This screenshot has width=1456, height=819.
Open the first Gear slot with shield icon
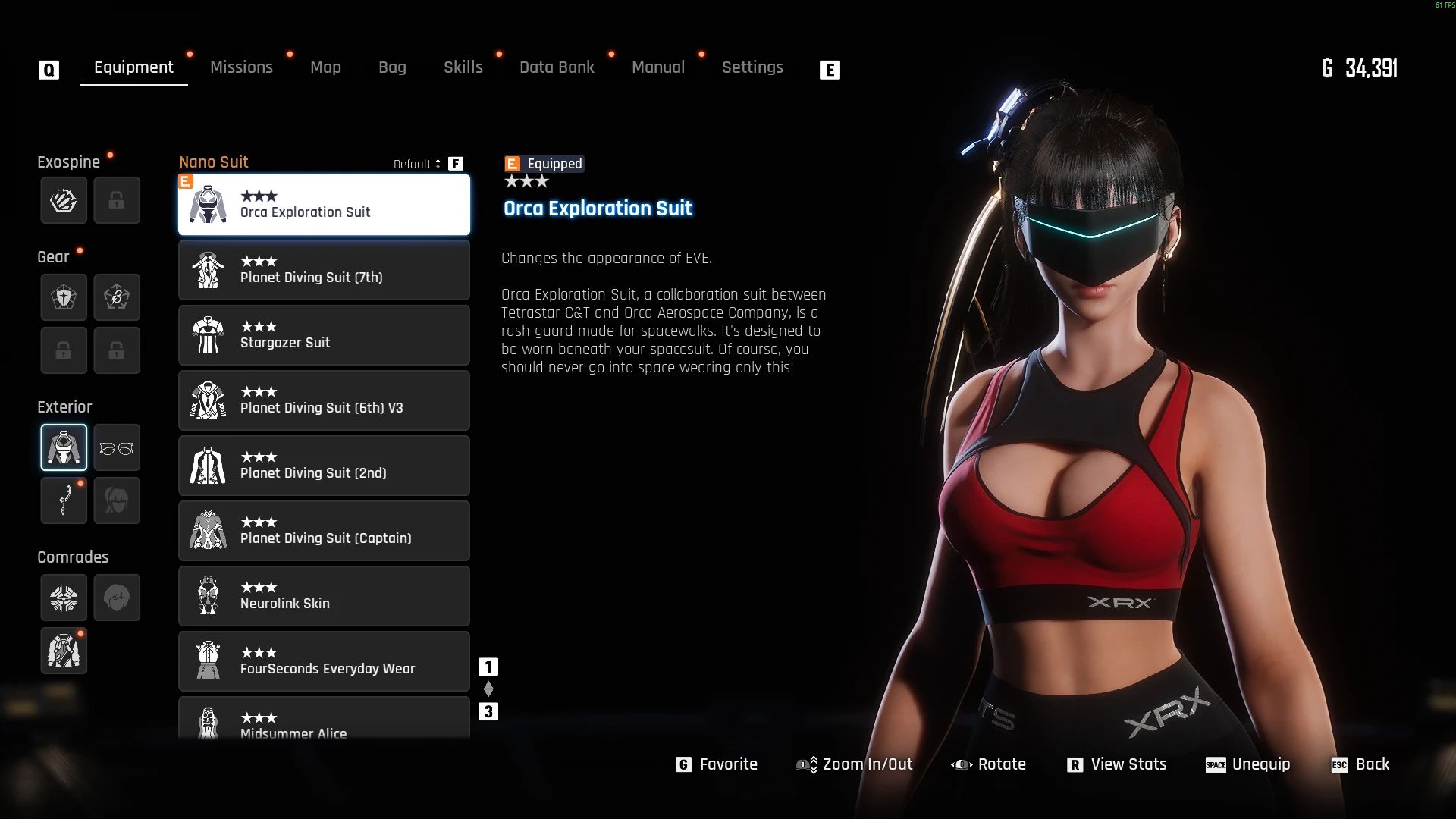coord(64,297)
